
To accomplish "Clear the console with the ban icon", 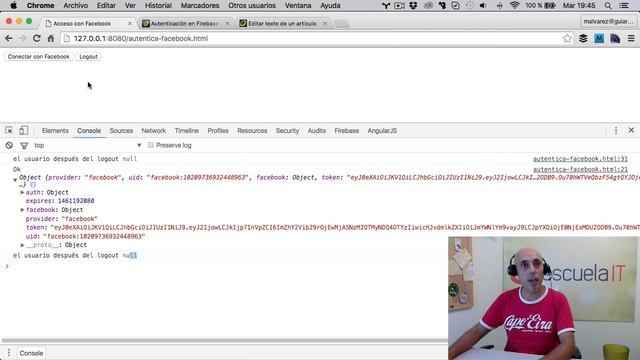I will tap(9, 145).
